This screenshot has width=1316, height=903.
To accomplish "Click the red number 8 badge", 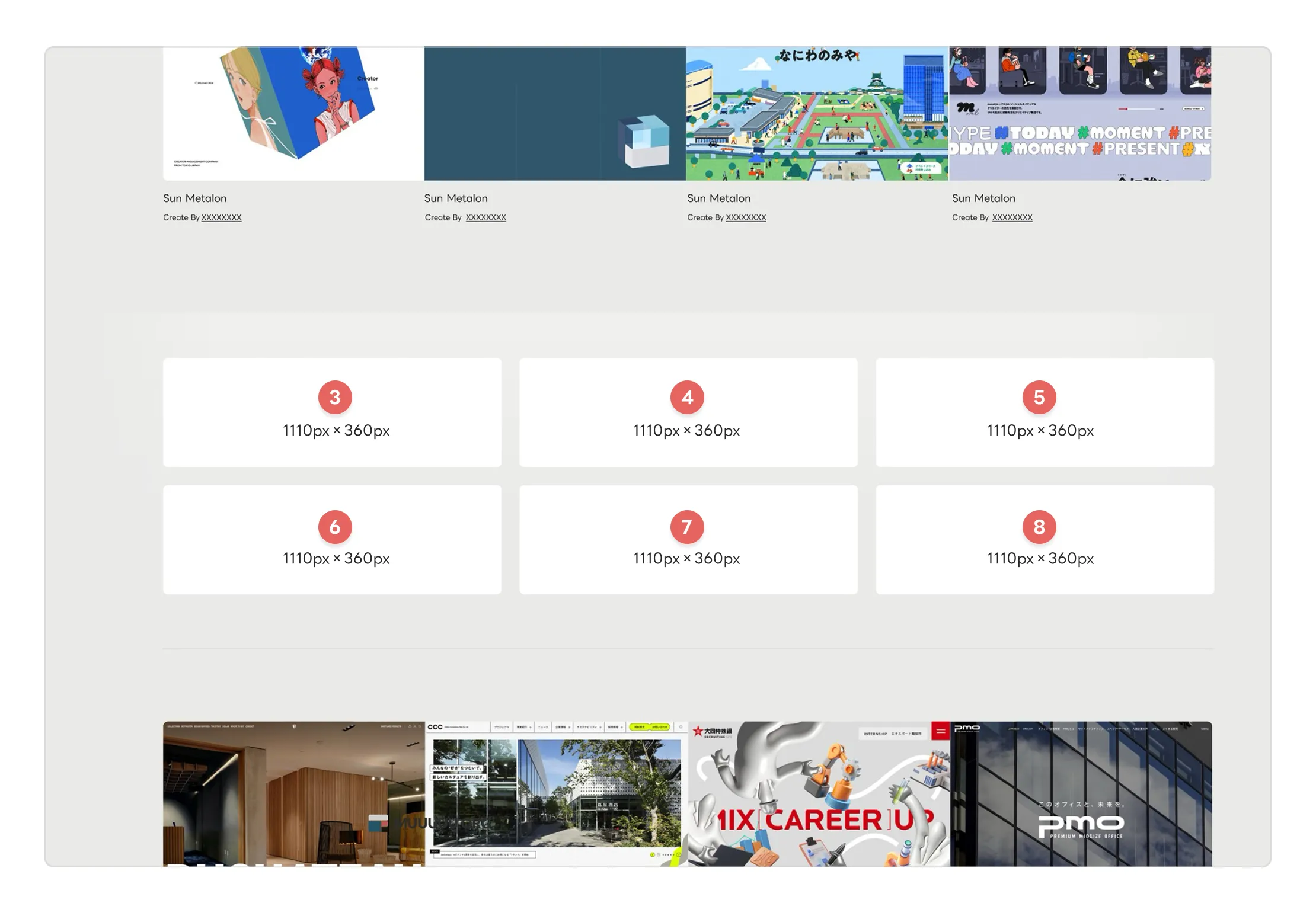I will [x=1039, y=526].
